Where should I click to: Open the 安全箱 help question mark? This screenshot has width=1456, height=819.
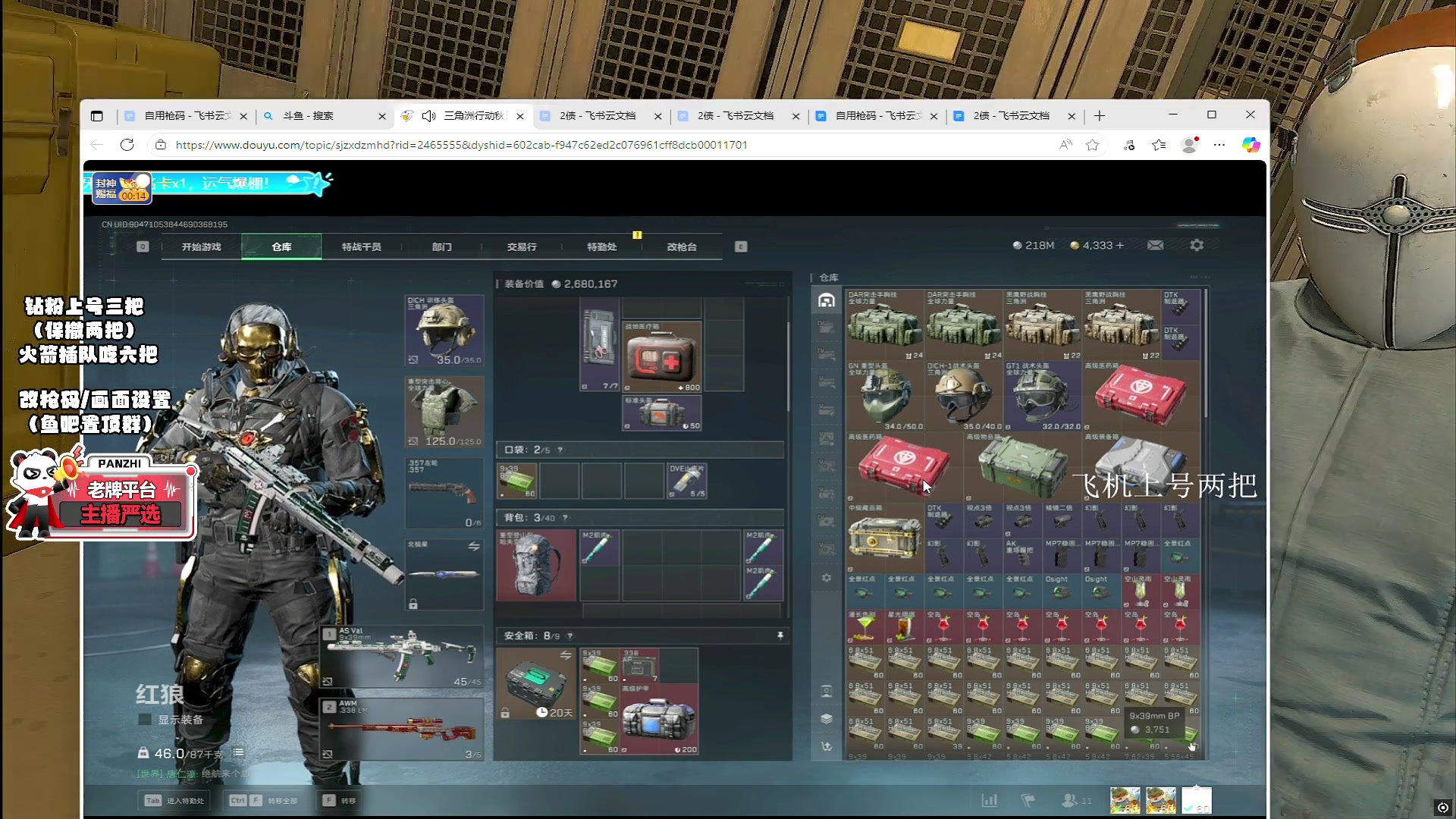[x=570, y=636]
